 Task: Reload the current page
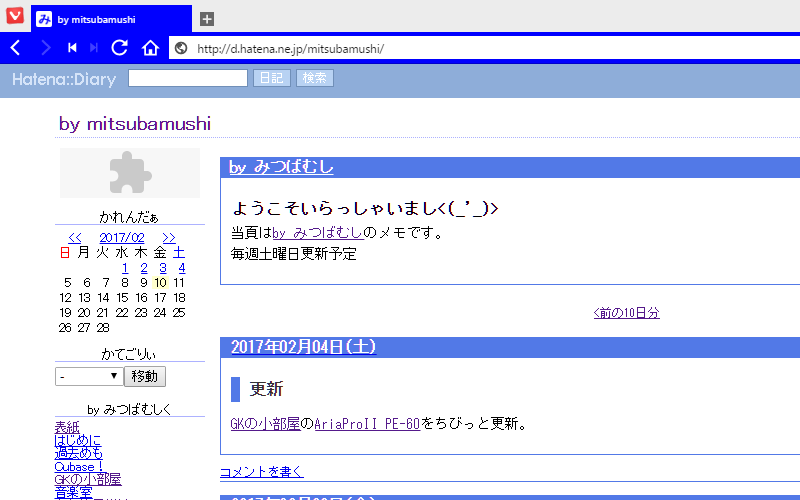tap(119, 48)
